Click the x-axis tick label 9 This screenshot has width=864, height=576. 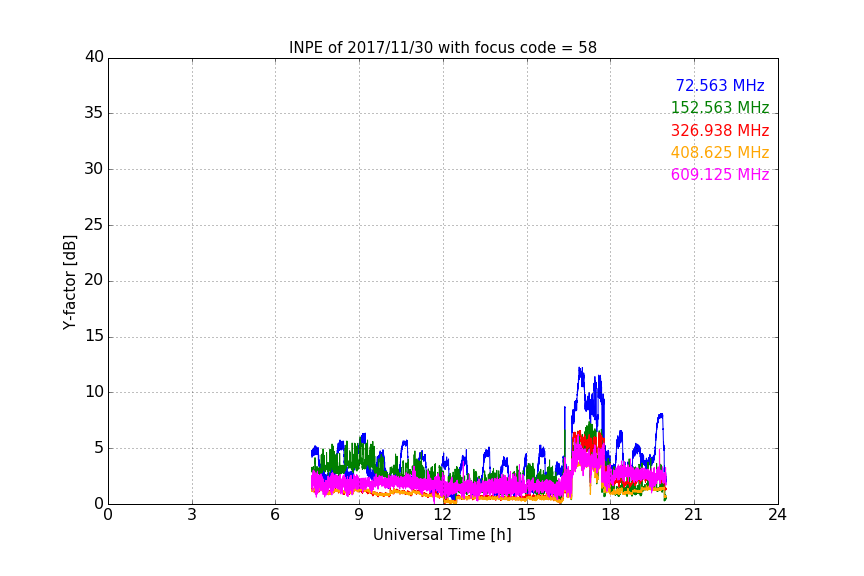(359, 515)
